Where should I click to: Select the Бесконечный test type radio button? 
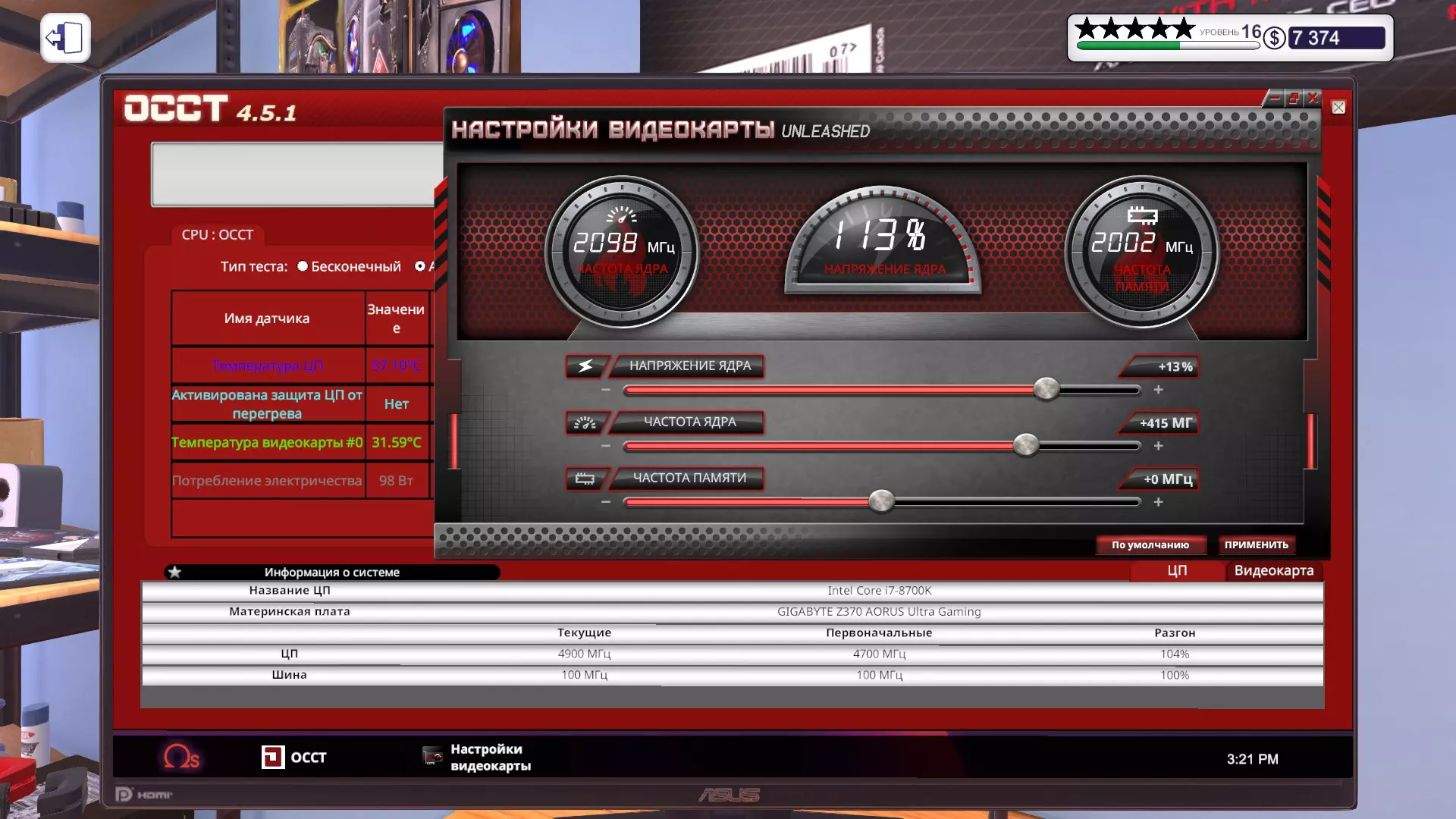(x=303, y=266)
